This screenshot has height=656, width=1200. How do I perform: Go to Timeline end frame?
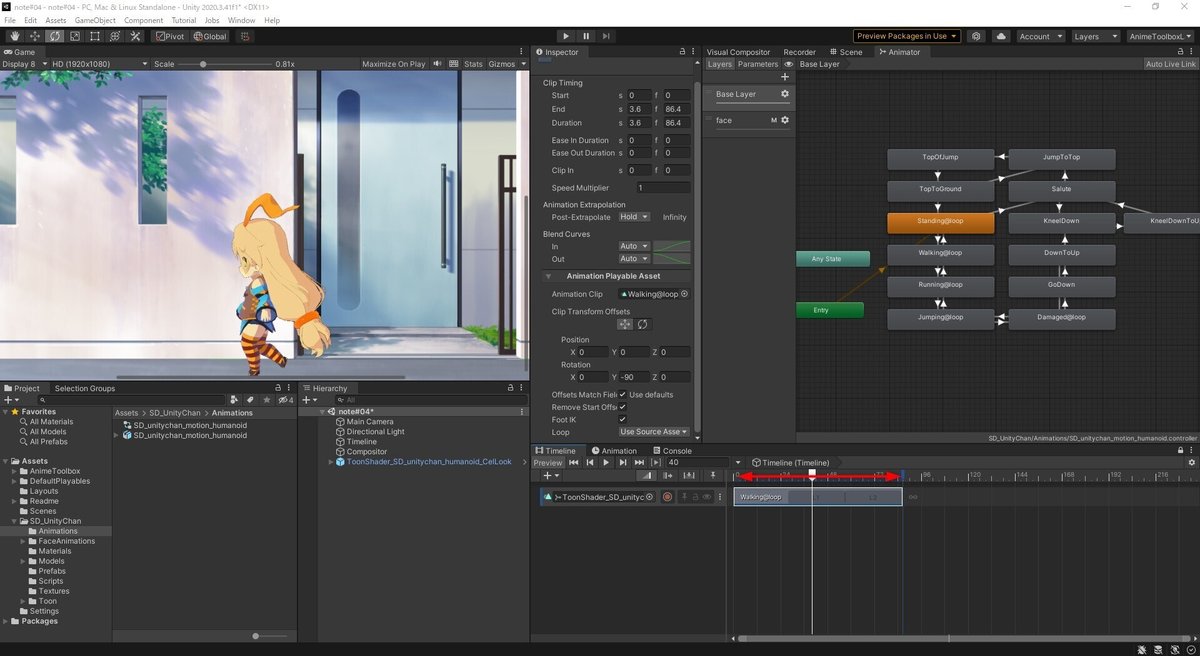(x=640, y=463)
